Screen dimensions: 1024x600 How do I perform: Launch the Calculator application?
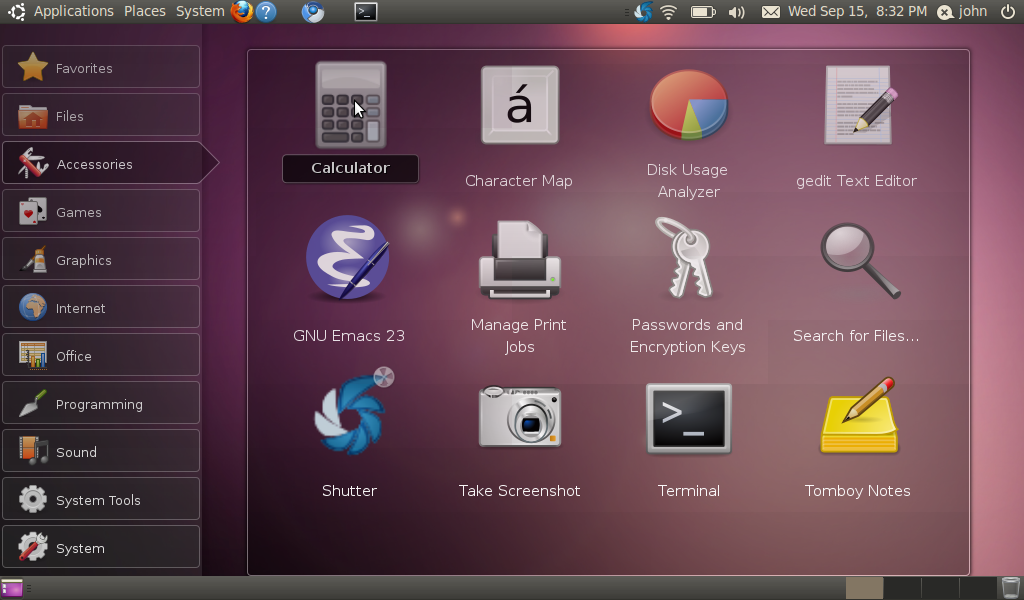(x=350, y=106)
